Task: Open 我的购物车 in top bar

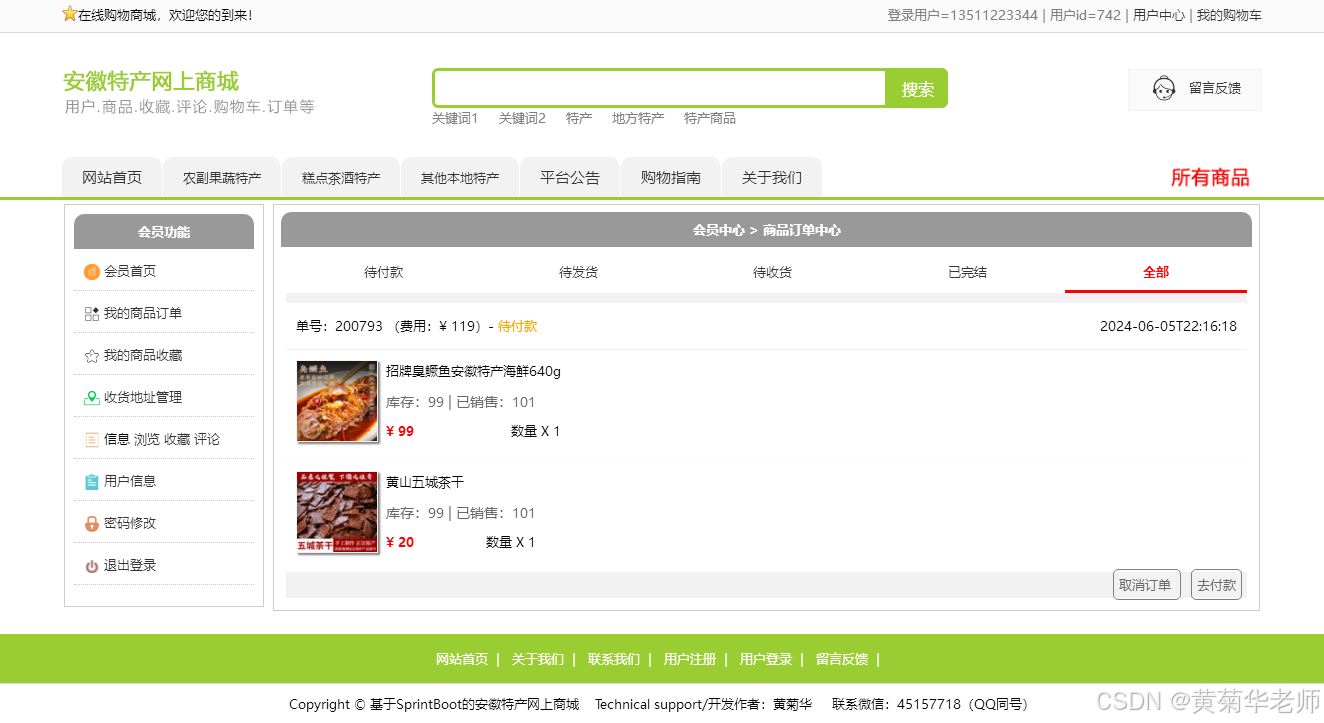Action: click(x=1229, y=15)
